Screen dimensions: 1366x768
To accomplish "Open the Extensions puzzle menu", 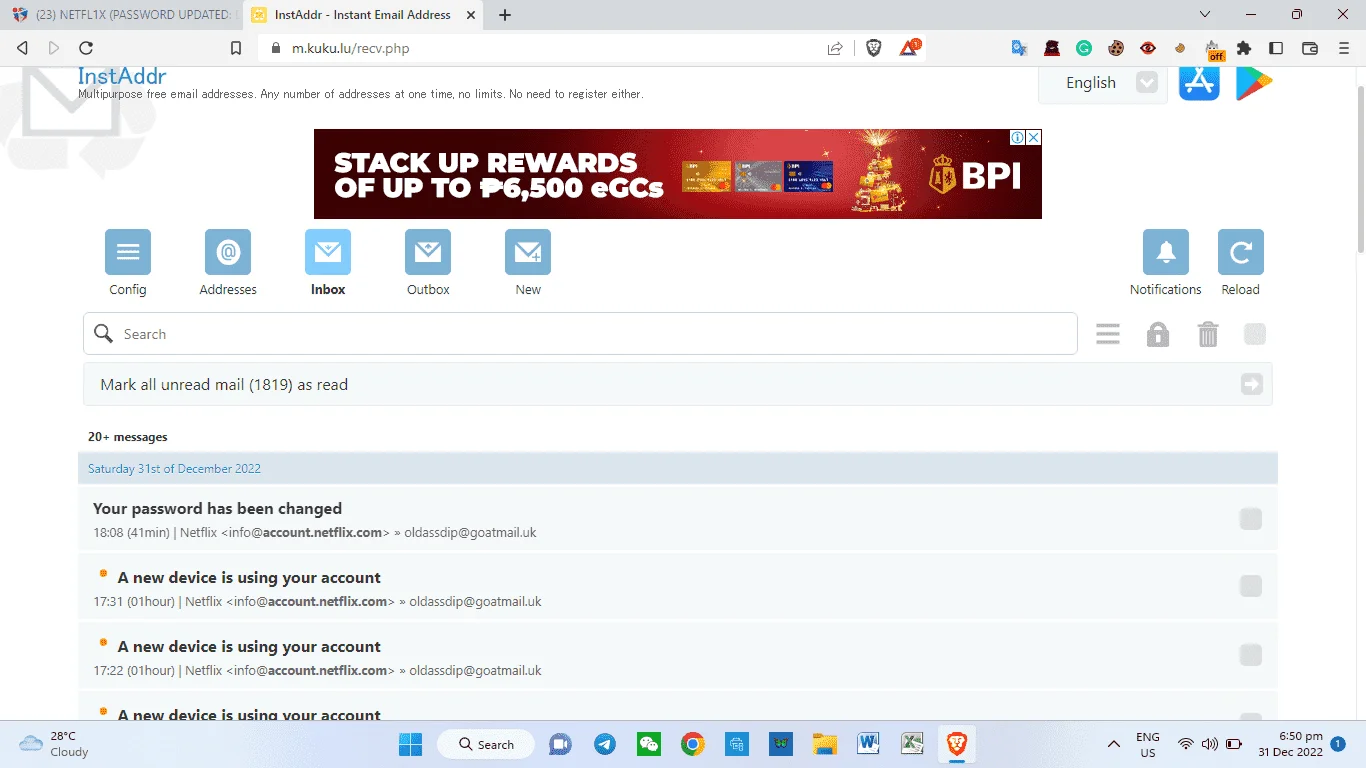I will pos(1244,48).
